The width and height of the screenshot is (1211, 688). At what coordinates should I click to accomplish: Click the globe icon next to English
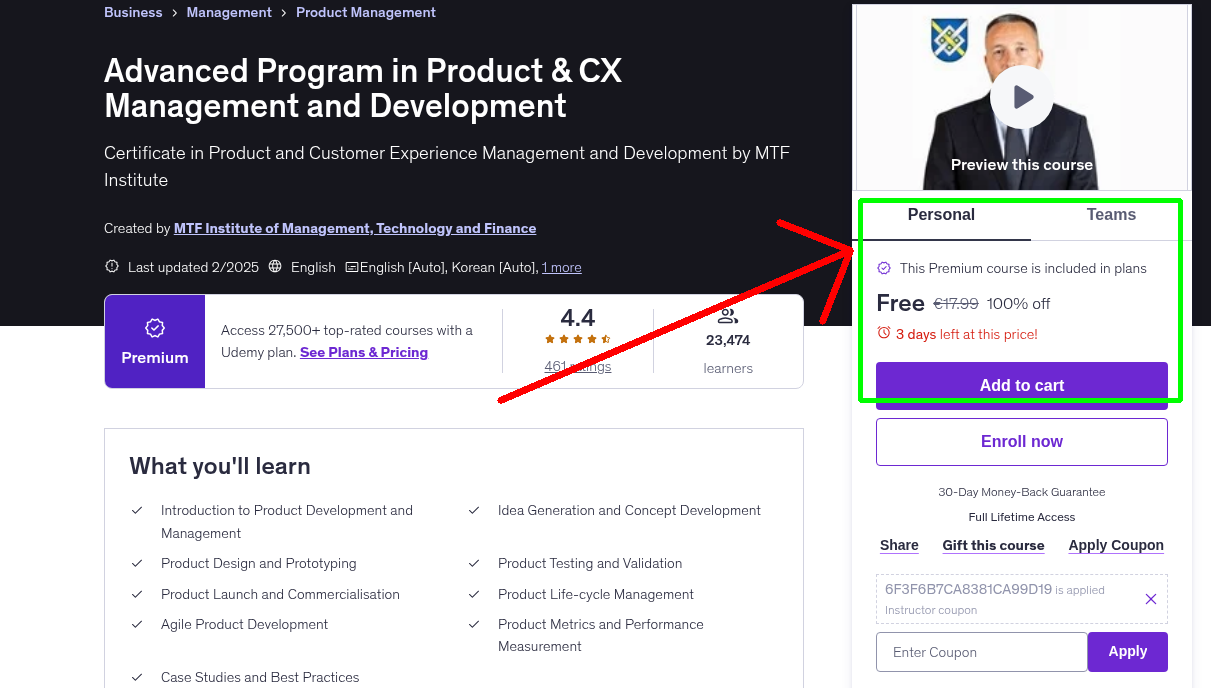tap(274, 267)
